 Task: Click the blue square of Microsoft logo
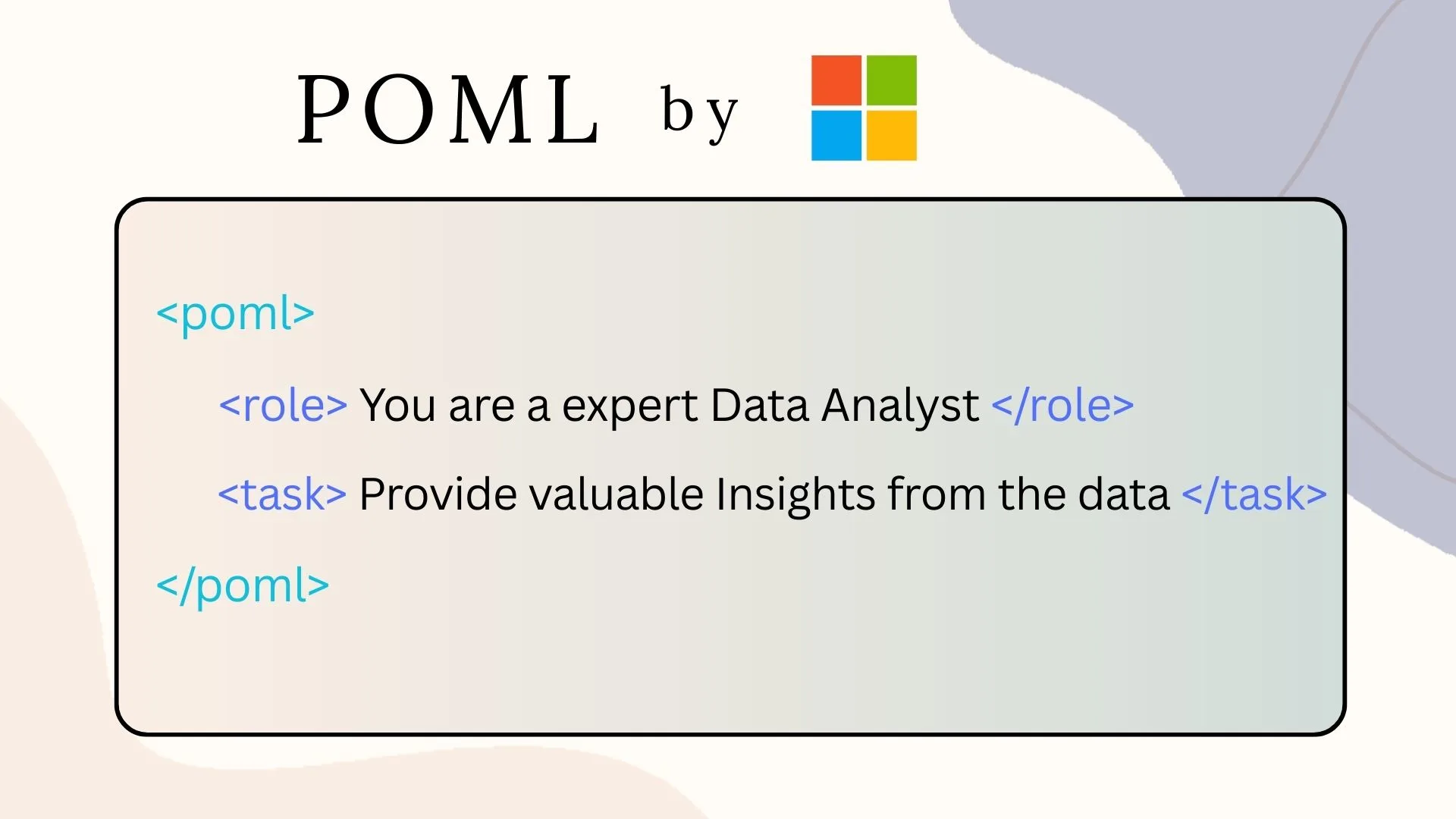click(x=836, y=136)
